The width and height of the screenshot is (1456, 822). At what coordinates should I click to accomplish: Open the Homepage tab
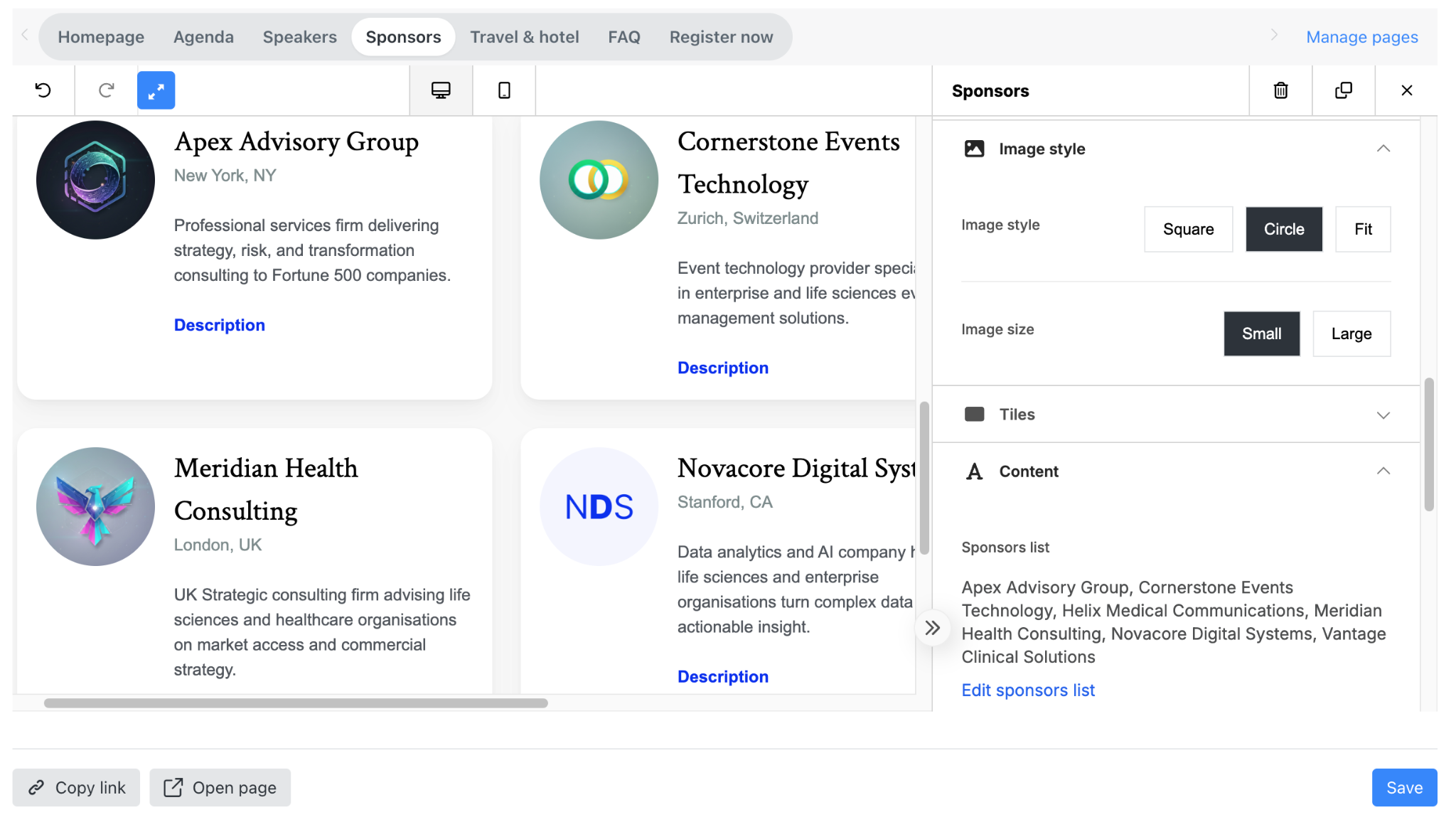pyautogui.click(x=101, y=37)
